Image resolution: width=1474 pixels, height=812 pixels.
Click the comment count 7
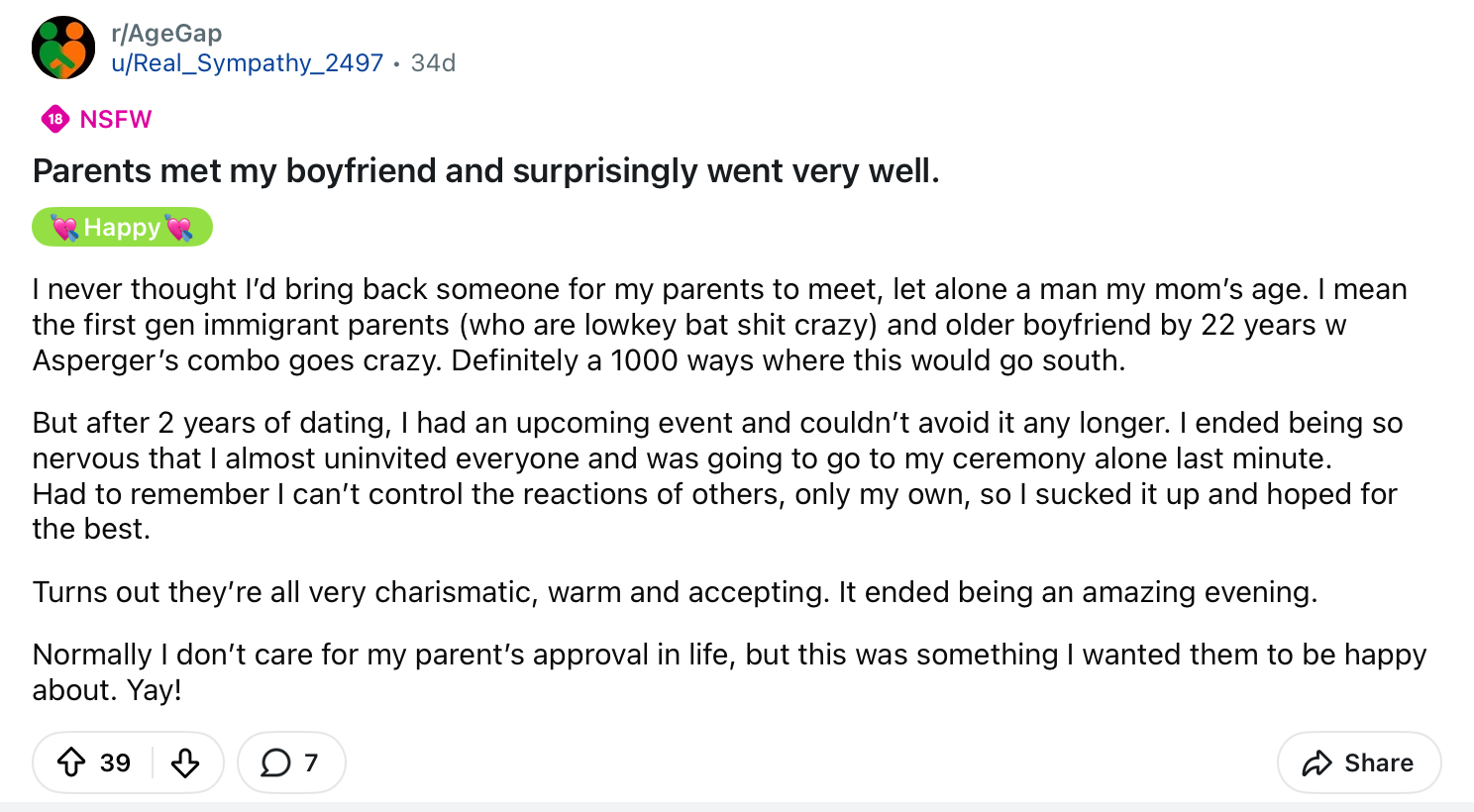(311, 762)
